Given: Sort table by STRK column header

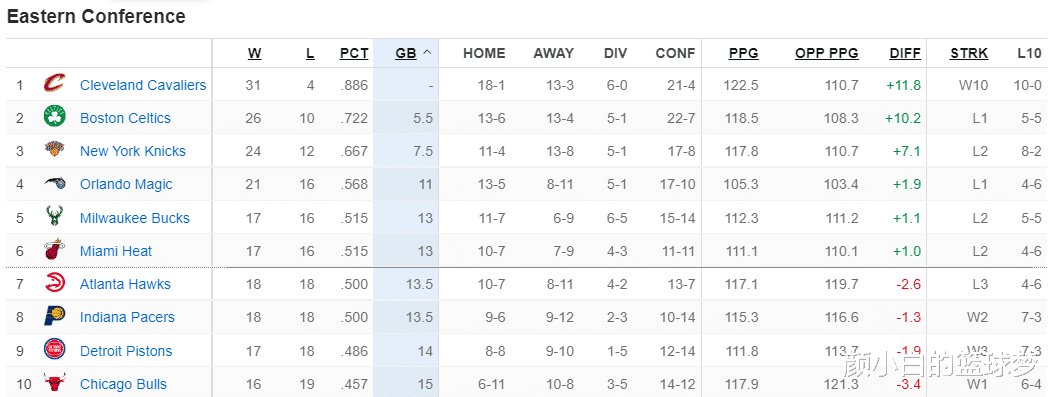Looking at the screenshot, I should (x=969, y=53).
